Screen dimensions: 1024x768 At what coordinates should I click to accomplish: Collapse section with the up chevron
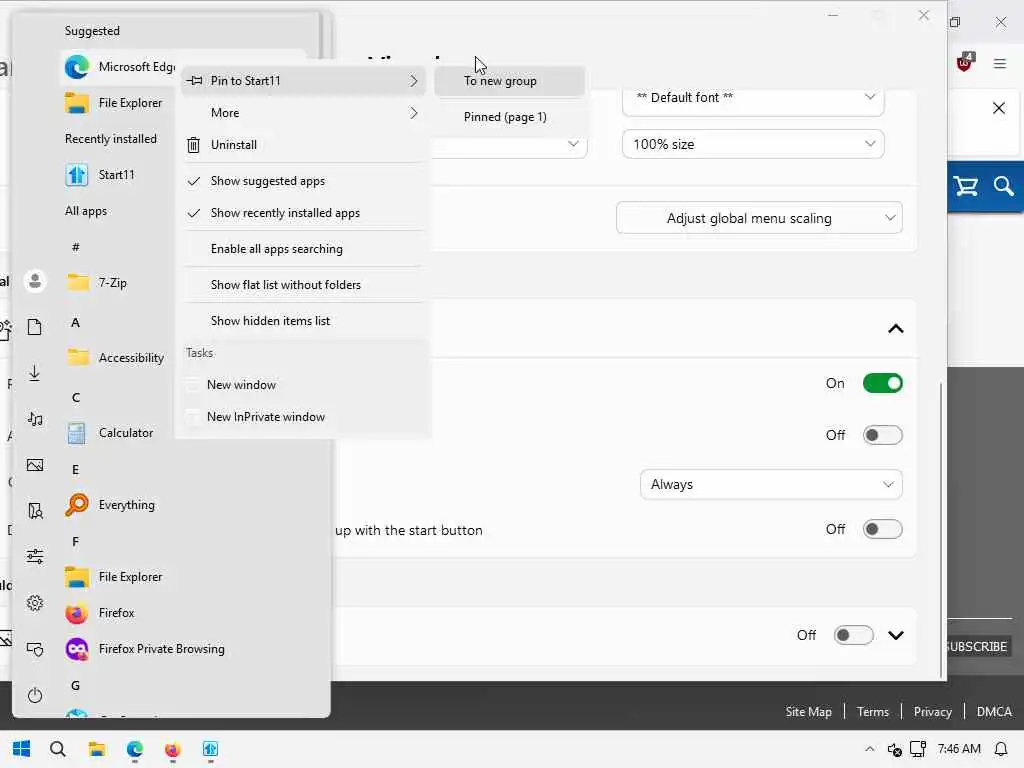896,328
